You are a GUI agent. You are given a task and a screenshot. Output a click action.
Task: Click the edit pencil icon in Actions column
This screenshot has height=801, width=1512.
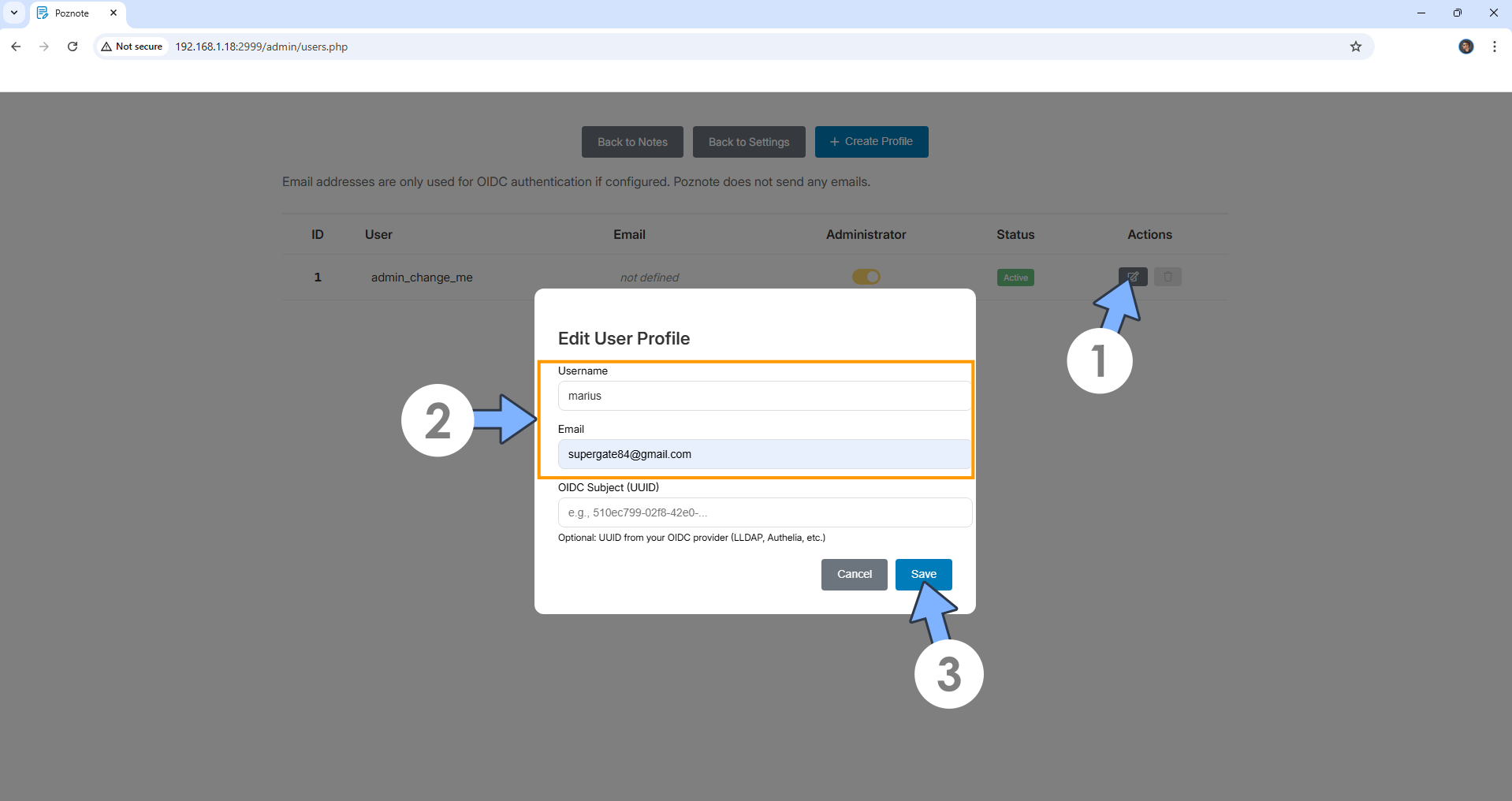[x=1132, y=277]
